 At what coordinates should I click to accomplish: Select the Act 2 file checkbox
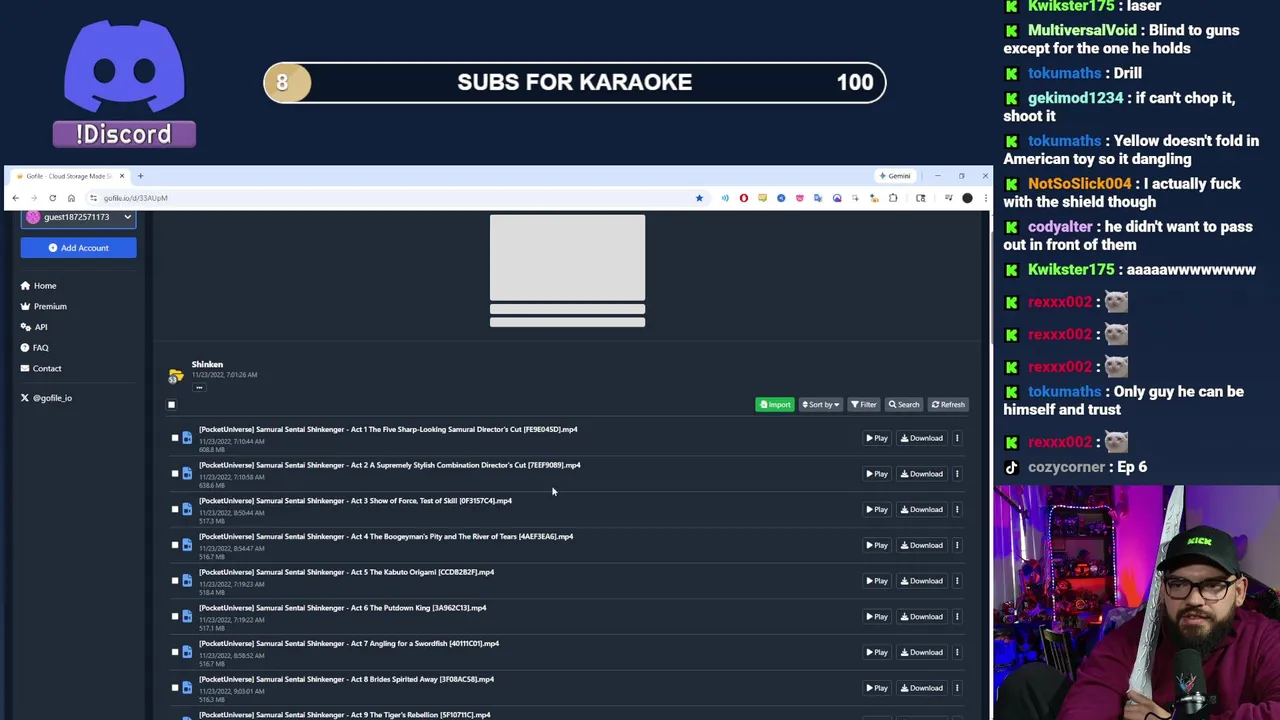[175, 474]
